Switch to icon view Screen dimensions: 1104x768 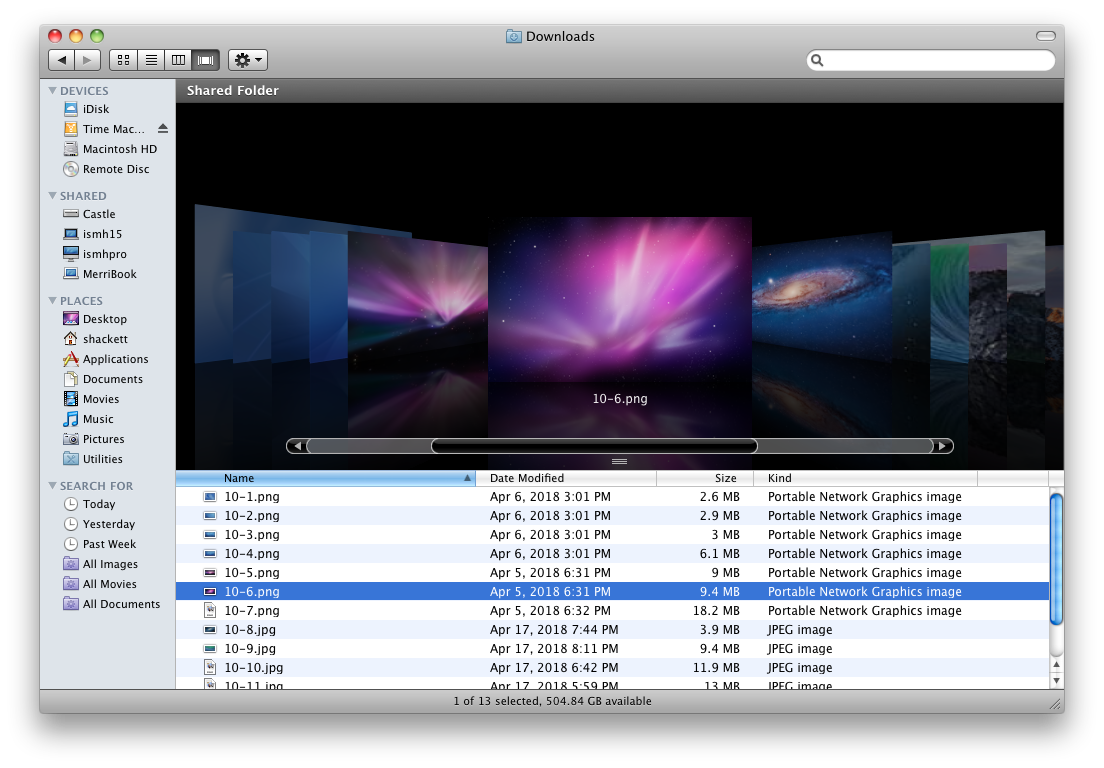click(x=123, y=59)
